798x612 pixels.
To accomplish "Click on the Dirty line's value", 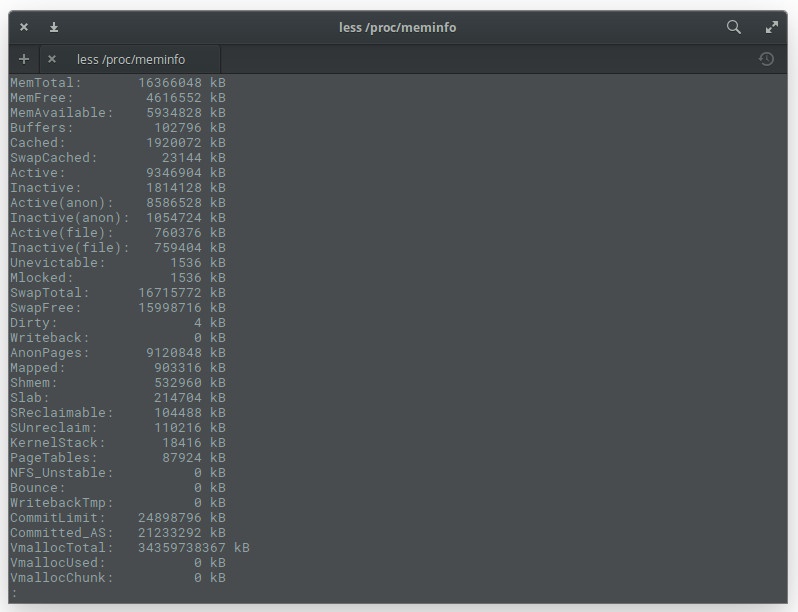I will (198, 323).
